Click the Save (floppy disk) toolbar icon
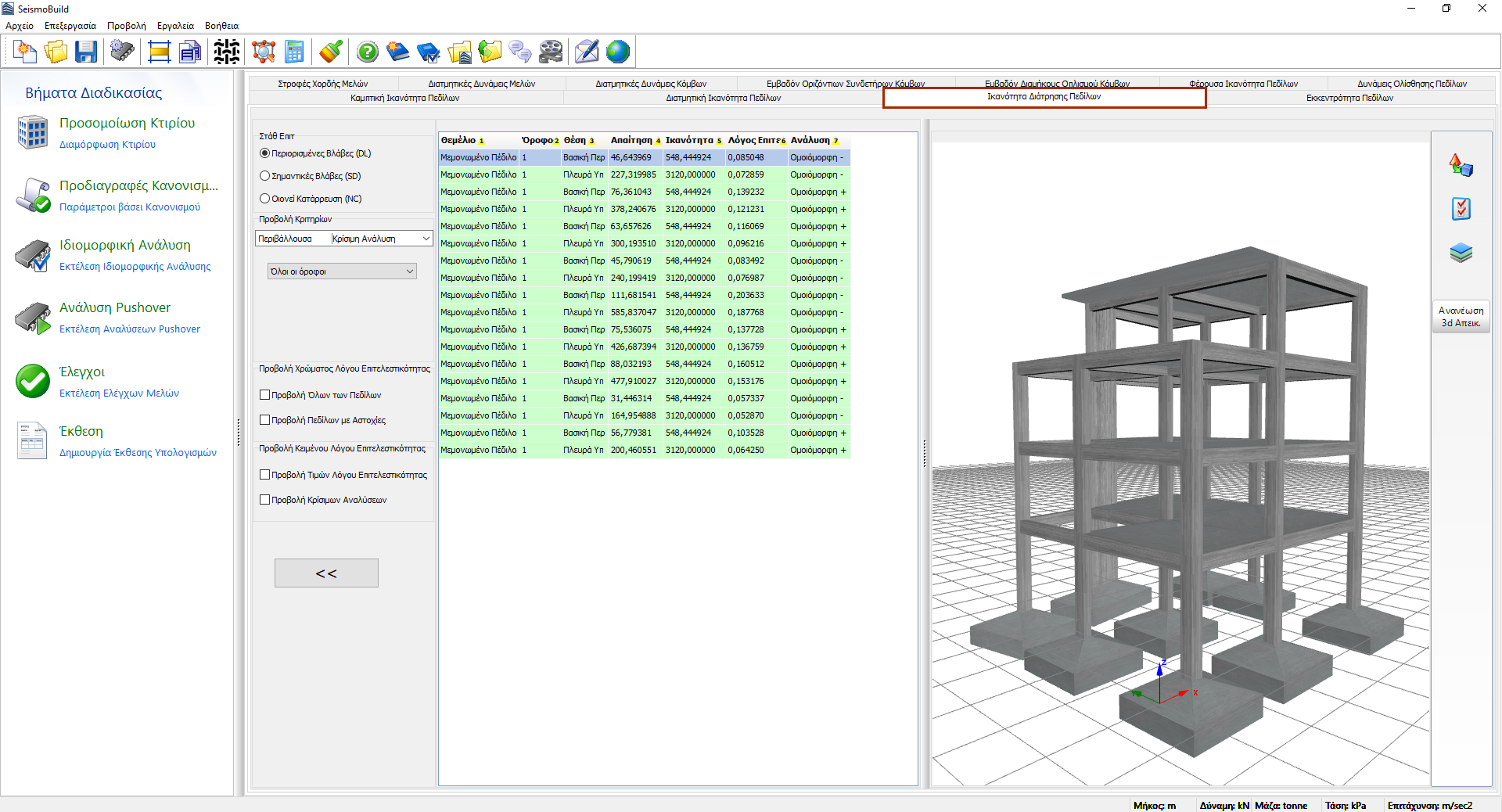The height and width of the screenshot is (812, 1502). [86, 52]
